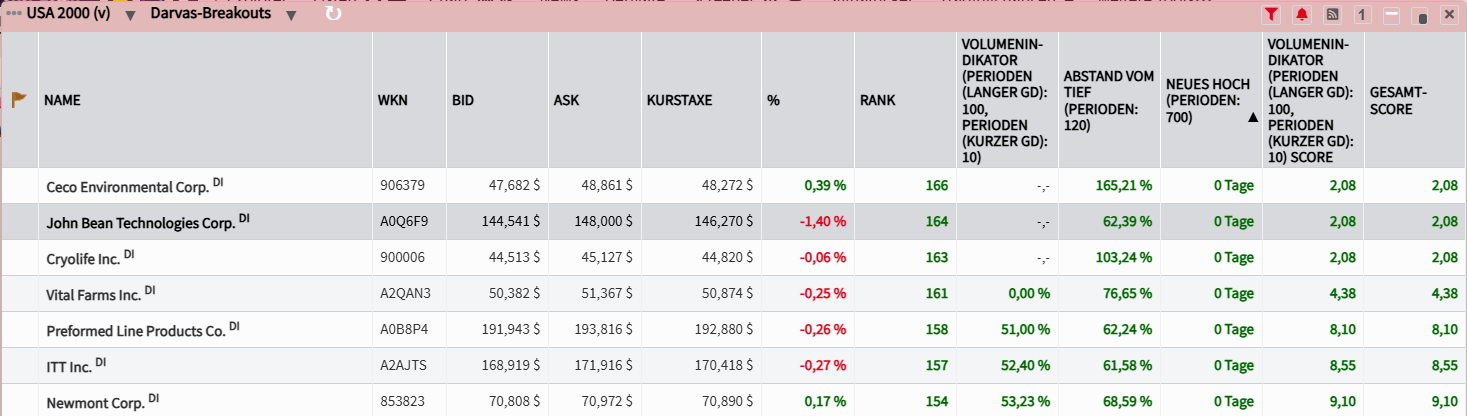Select the Darvas-Breakouts title label

[211, 14]
